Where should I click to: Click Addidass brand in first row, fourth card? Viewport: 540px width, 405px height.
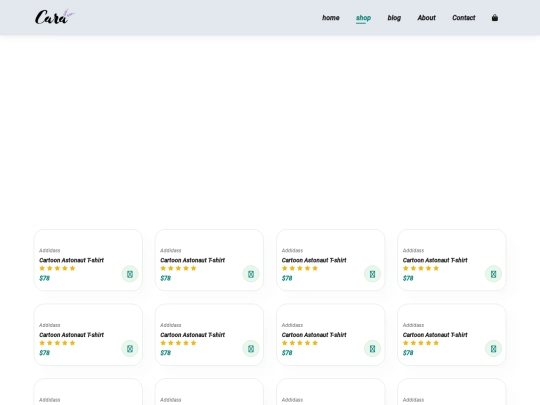pyautogui.click(x=413, y=250)
